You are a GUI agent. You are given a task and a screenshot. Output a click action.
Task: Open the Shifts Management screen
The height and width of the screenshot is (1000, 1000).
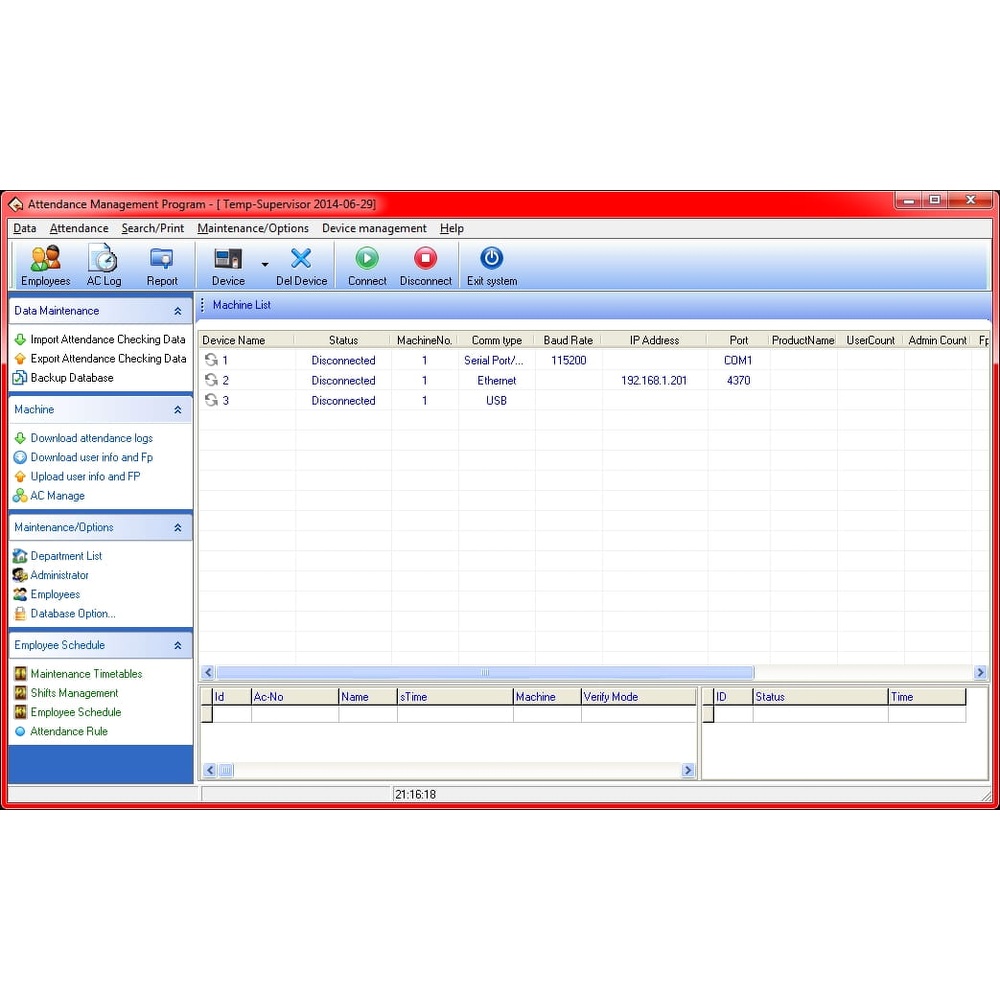74,692
